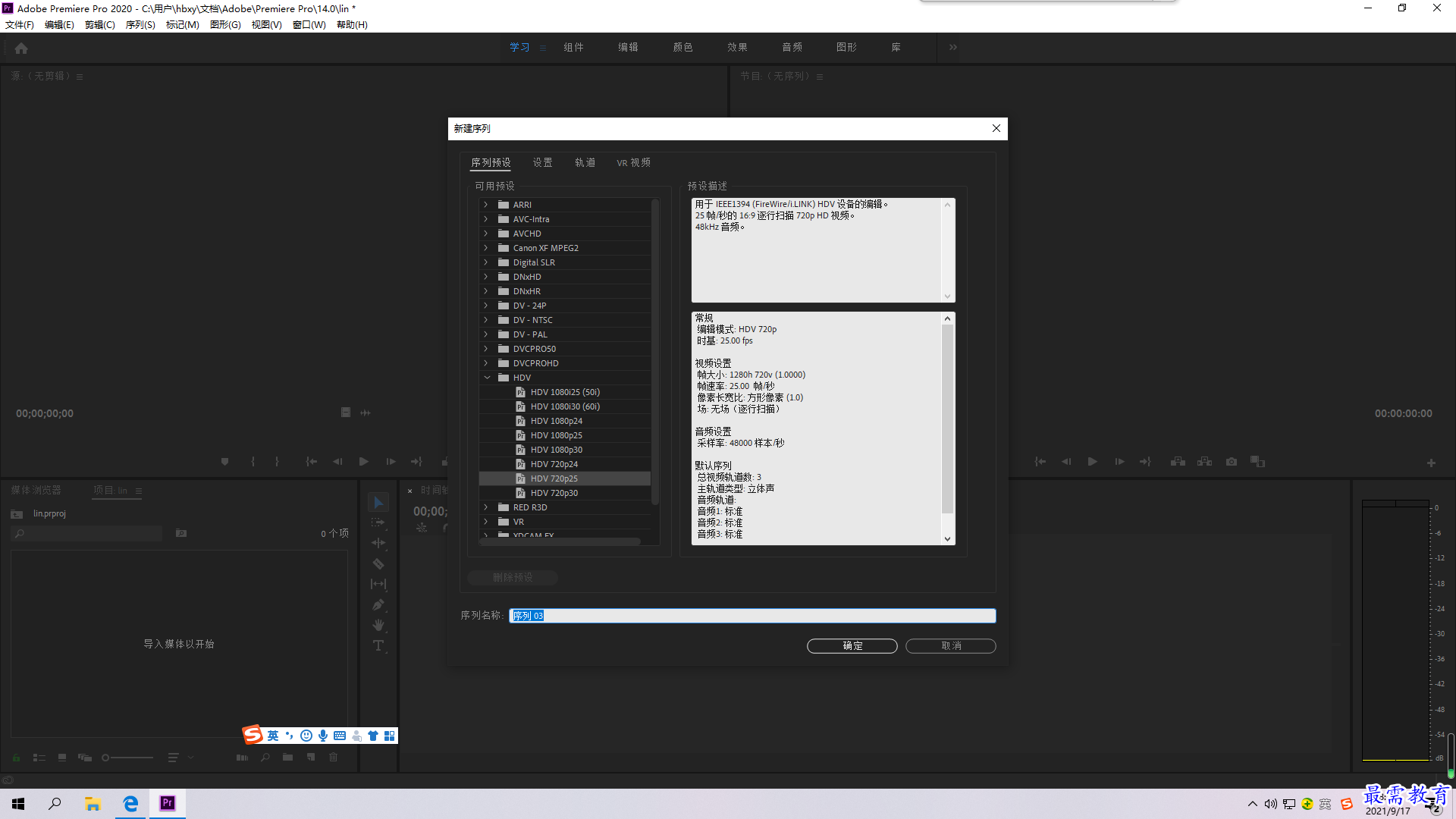This screenshot has width=1456, height=819.
Task: Expand the Digital SLR preset folder
Action: (486, 262)
